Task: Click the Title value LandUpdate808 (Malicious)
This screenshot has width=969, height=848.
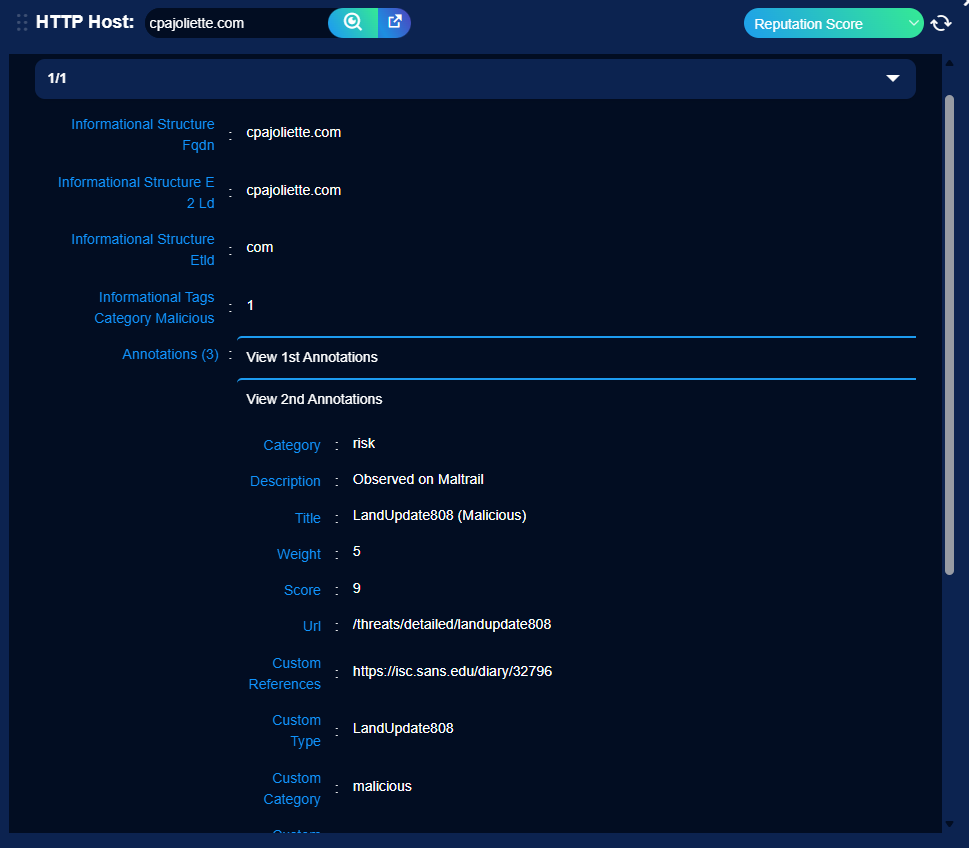Action: (439, 515)
